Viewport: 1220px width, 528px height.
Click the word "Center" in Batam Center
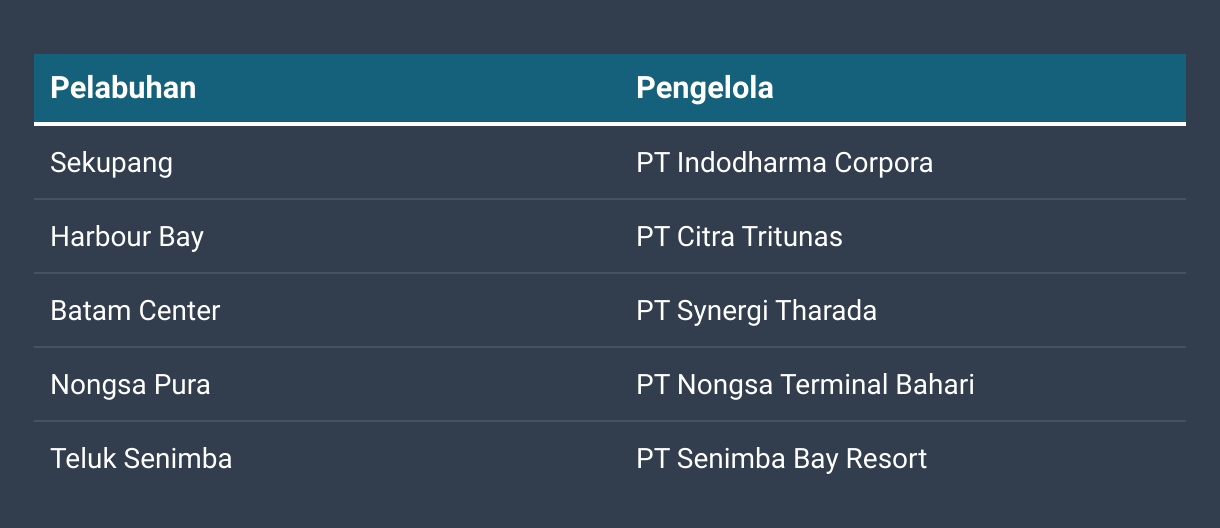tap(178, 311)
